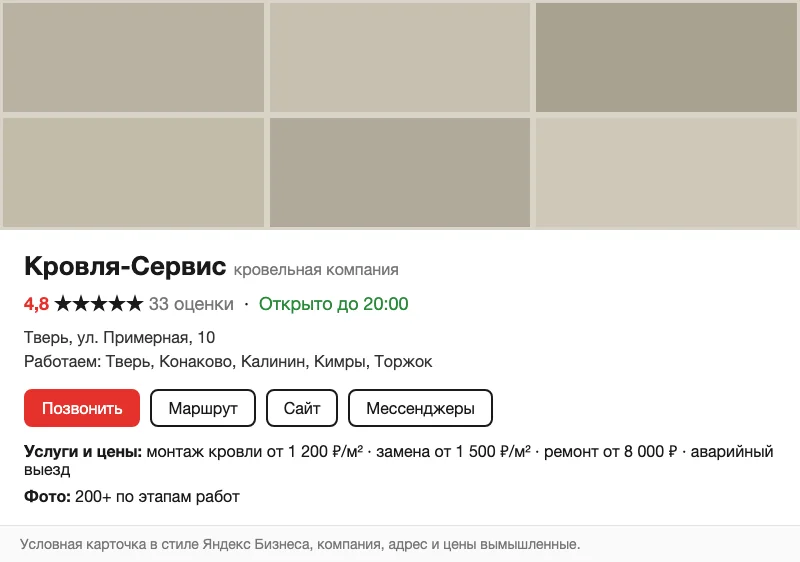Click the Фото: 200+ по этапам работ line
800x562 pixels.
click(x=132, y=497)
